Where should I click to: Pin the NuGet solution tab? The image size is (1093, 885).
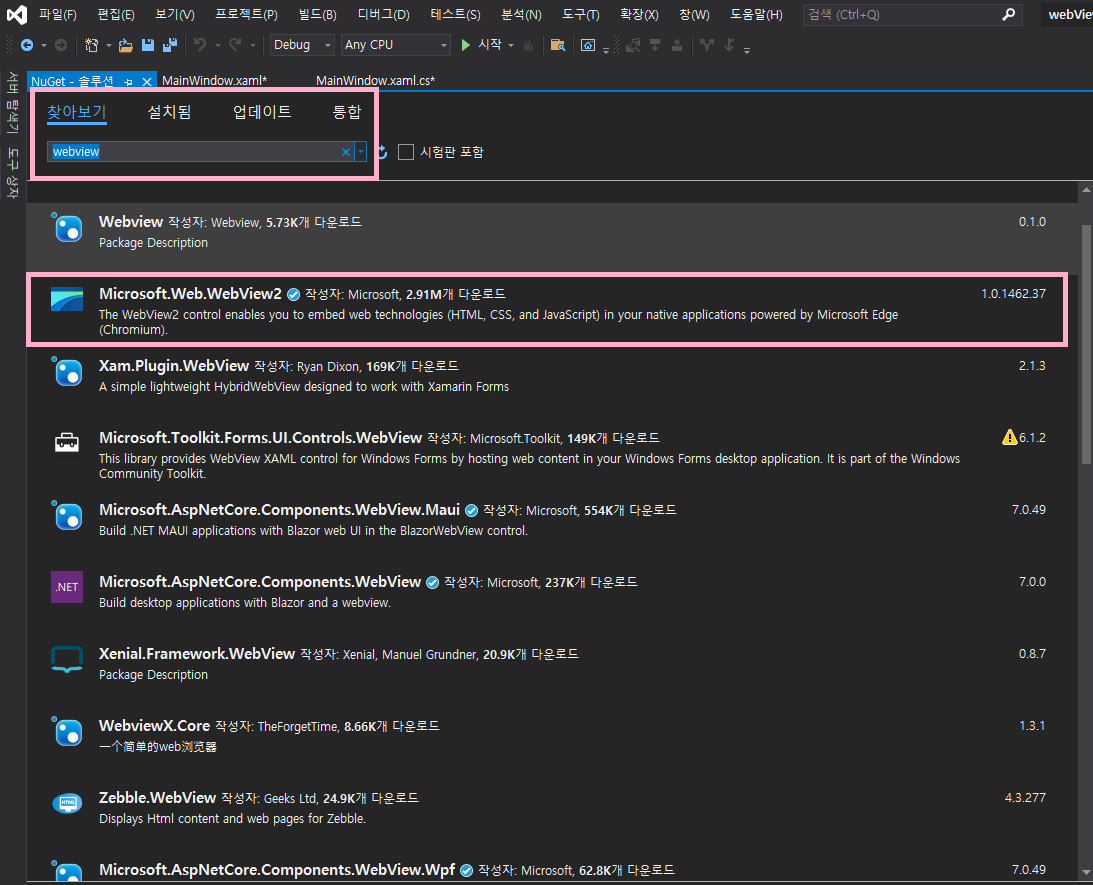tap(128, 82)
